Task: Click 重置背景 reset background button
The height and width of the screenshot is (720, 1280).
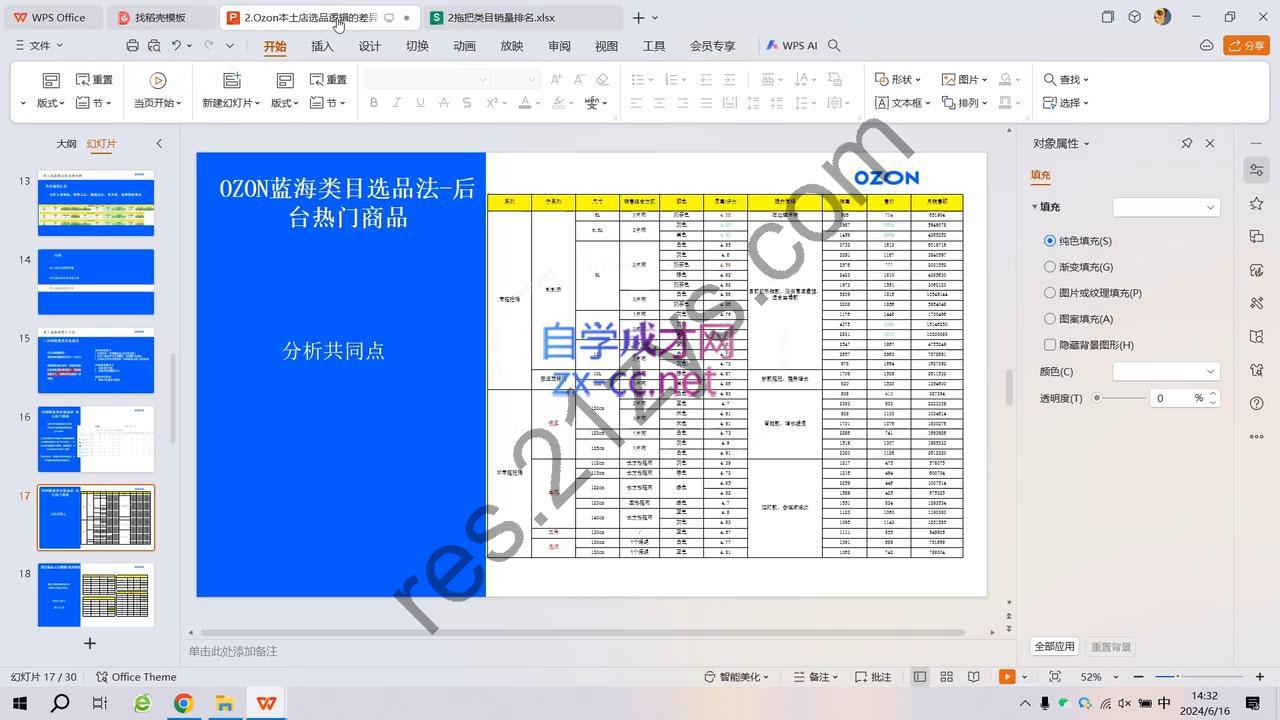Action: [x=1110, y=647]
